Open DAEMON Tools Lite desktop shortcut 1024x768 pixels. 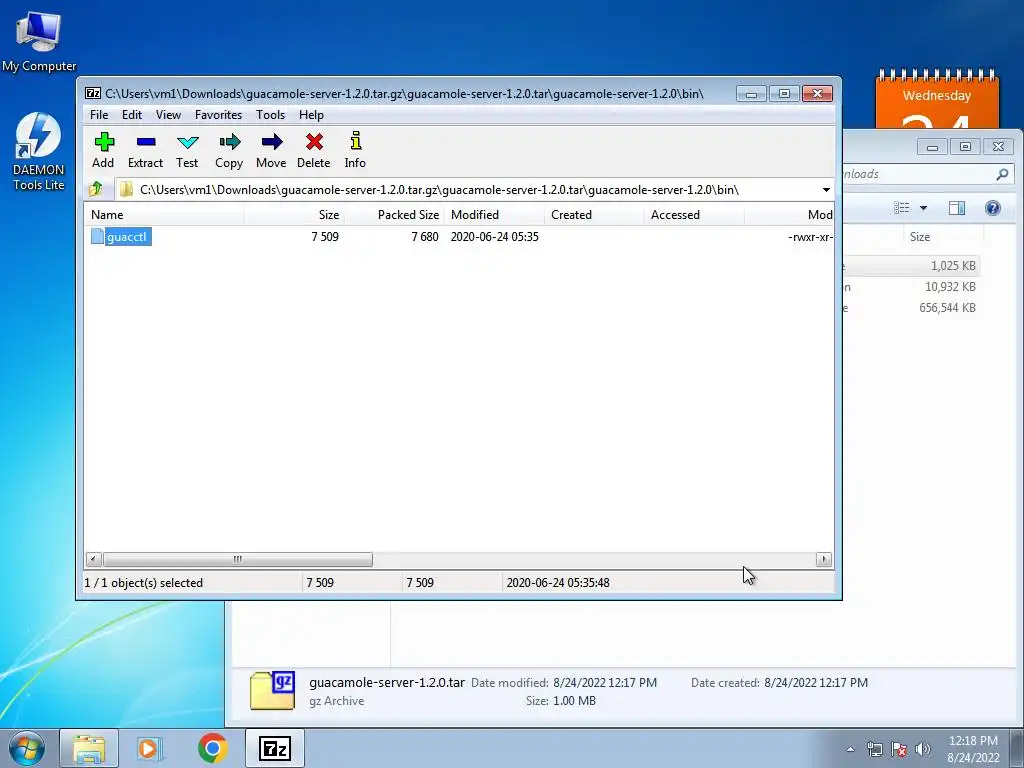39,152
